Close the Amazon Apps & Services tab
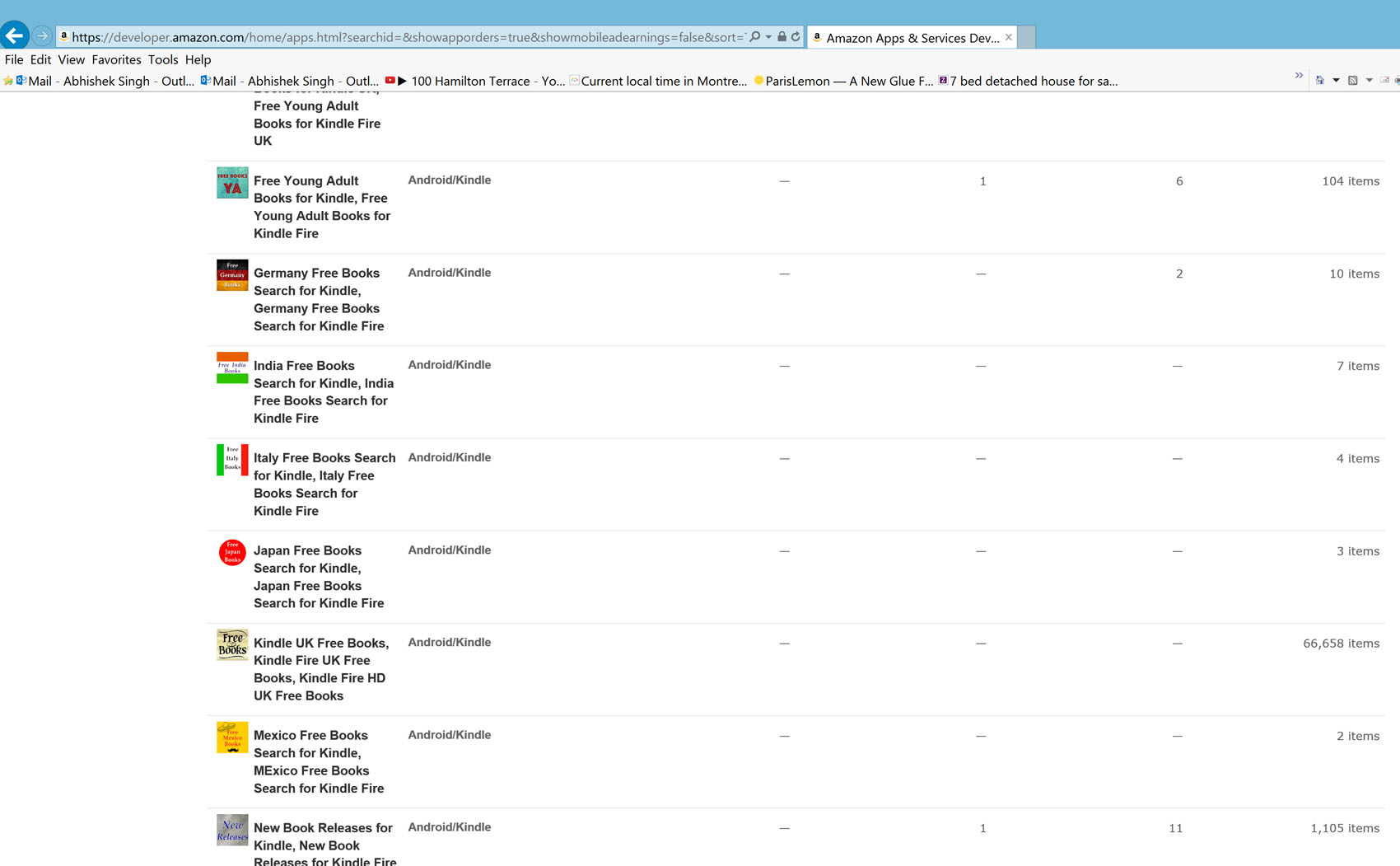The height and width of the screenshot is (866, 1400). 1008,37
